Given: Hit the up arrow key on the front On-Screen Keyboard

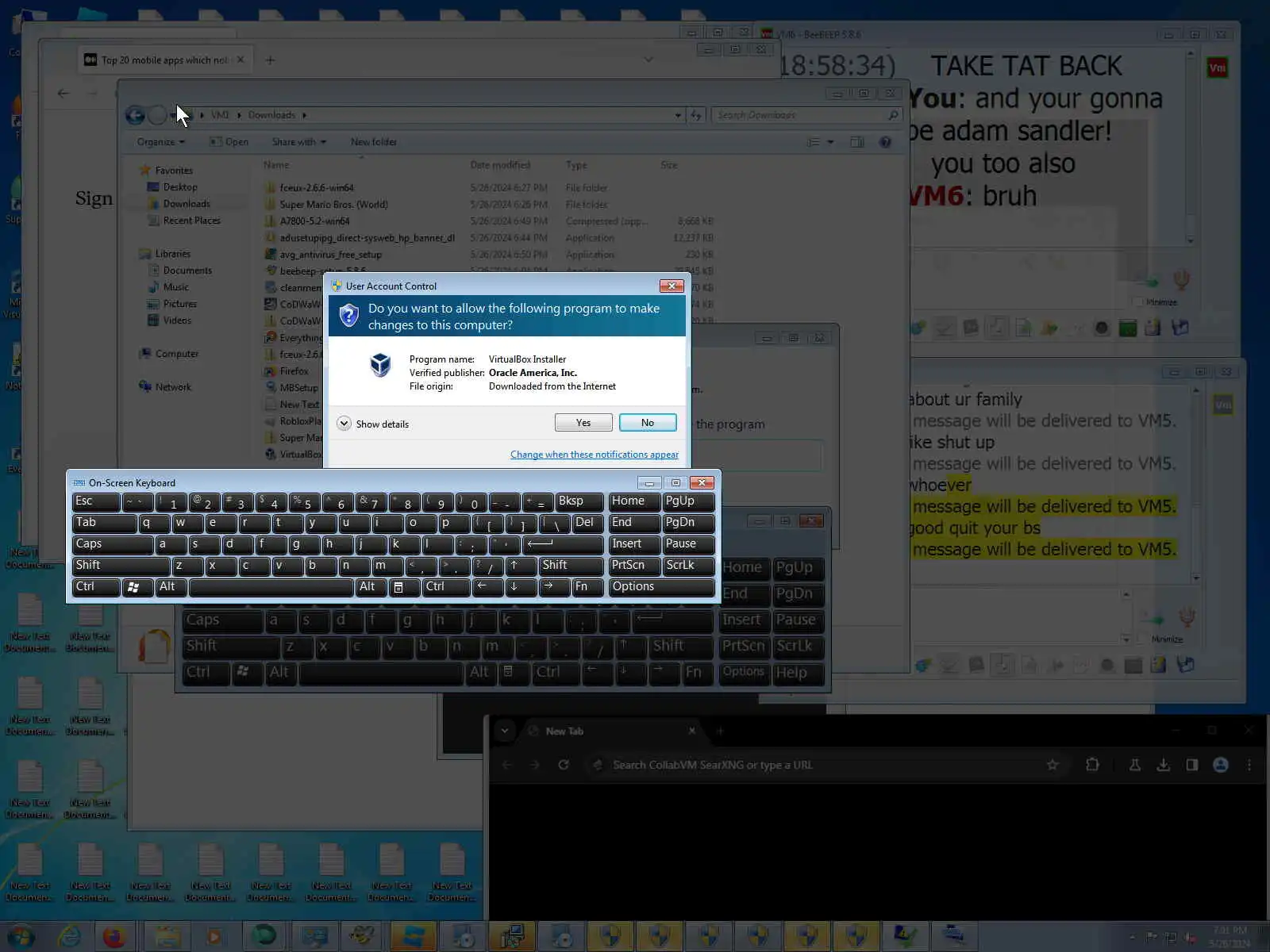Looking at the screenshot, I should (521, 566).
